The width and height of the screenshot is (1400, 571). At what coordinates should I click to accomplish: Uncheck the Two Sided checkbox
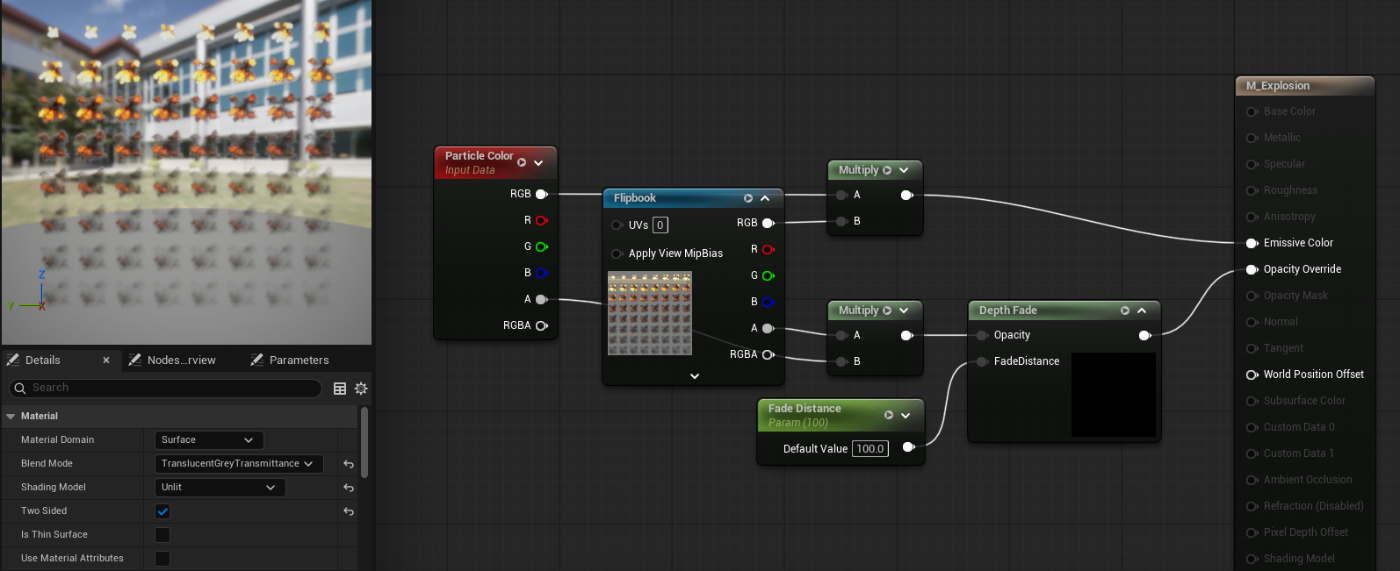tap(162, 511)
